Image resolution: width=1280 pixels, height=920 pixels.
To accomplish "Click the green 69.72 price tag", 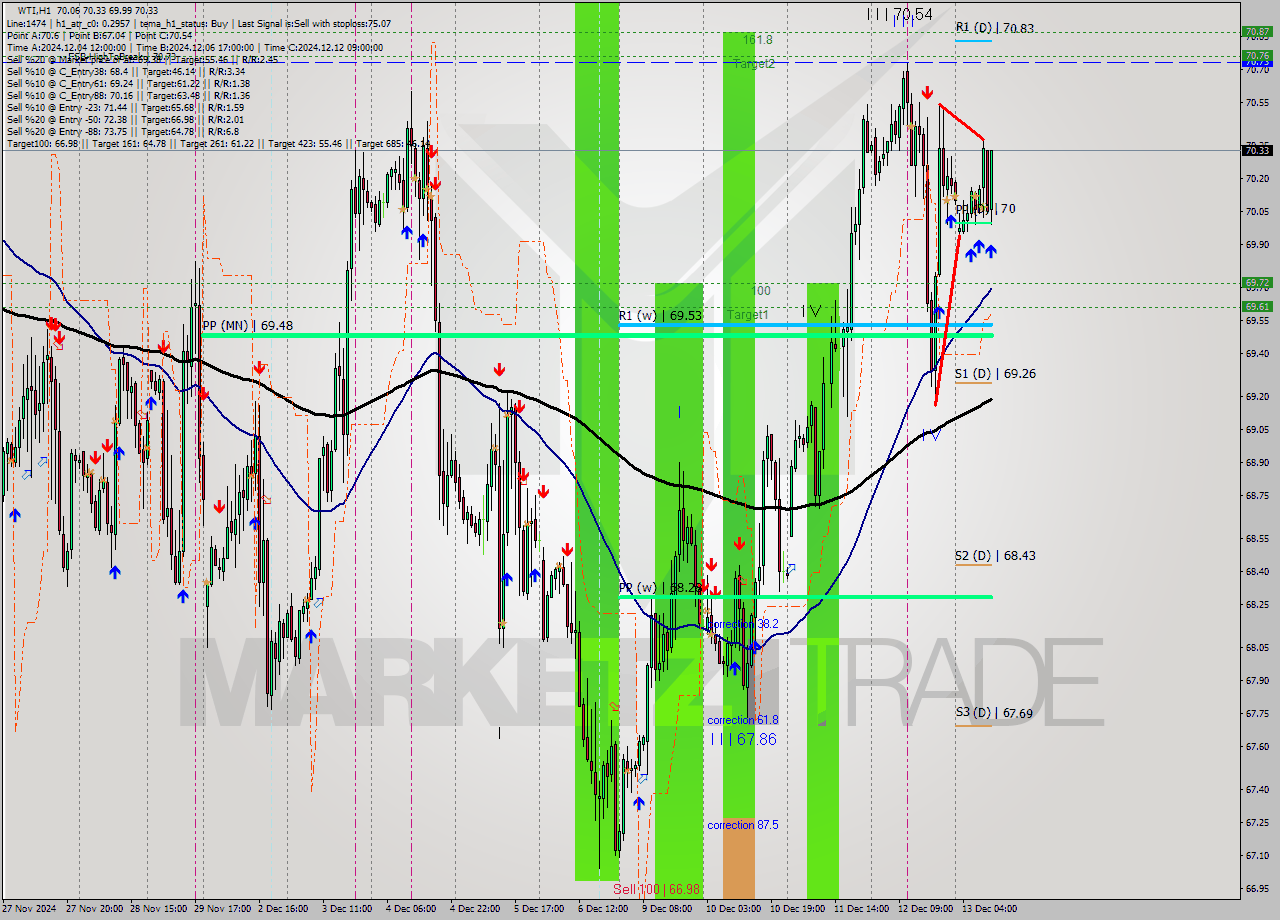I will coord(1257,283).
